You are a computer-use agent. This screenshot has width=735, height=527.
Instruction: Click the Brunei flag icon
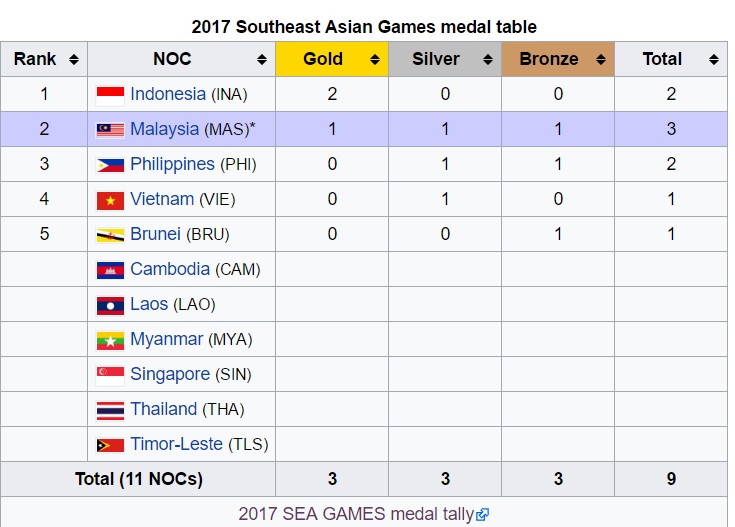110,235
